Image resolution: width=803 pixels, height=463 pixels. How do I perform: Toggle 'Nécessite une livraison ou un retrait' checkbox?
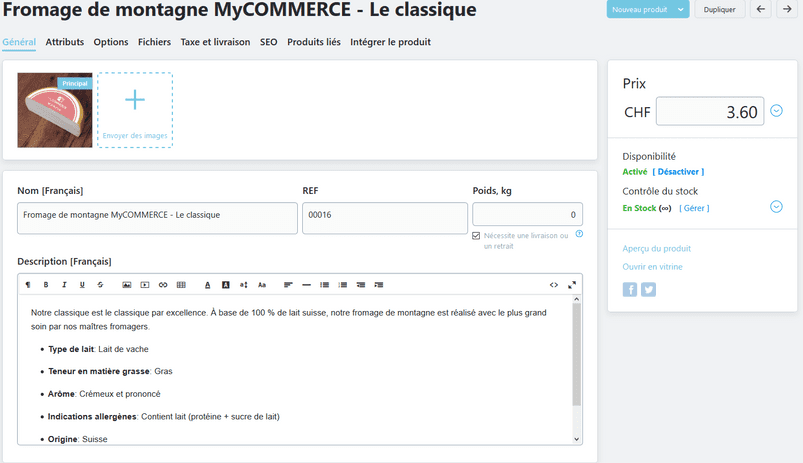click(476, 236)
